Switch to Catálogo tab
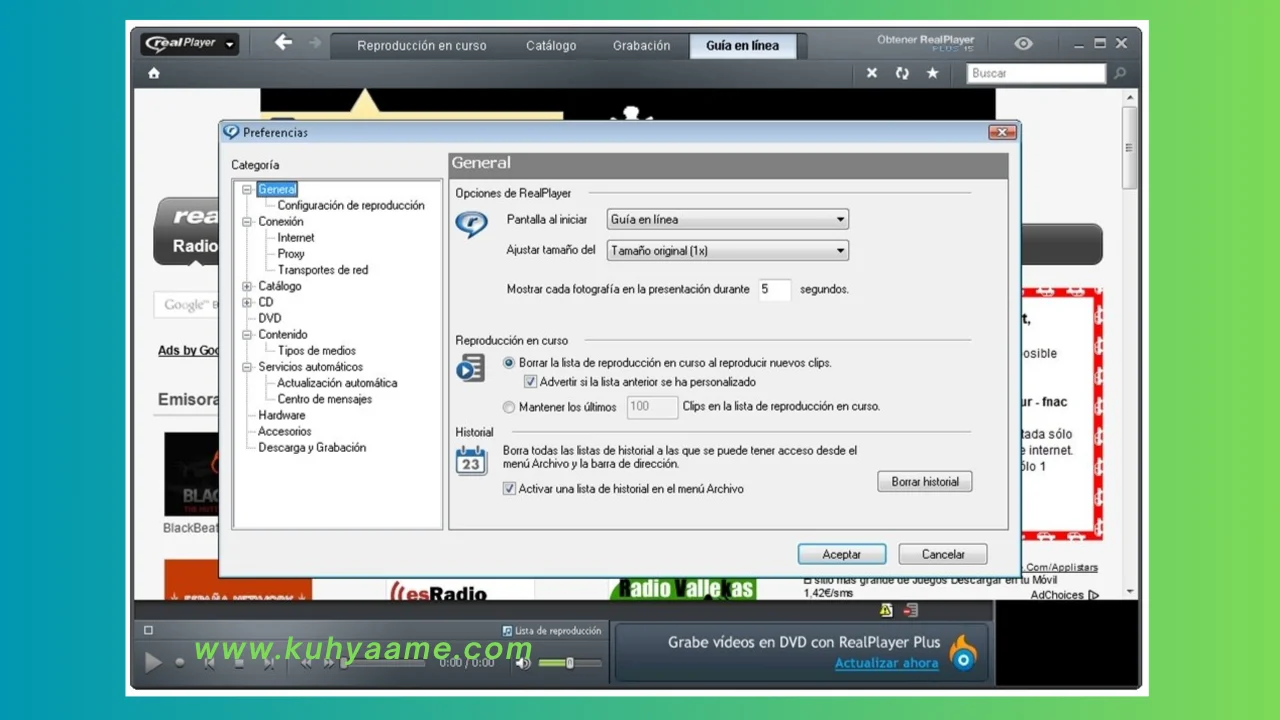Screen dimensions: 1280x720 click(x=551, y=46)
